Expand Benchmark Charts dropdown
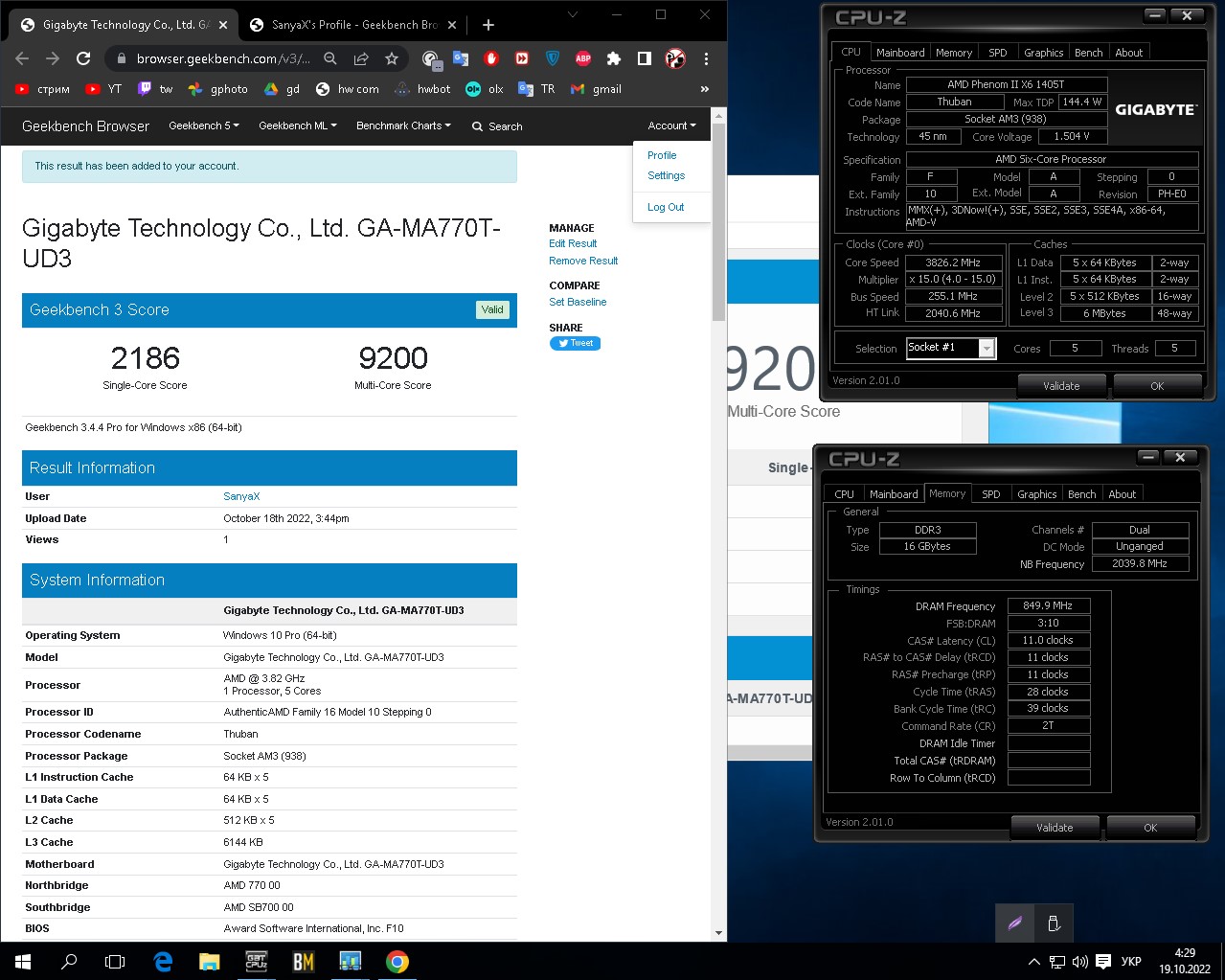Image resolution: width=1225 pixels, height=980 pixels. coord(403,125)
